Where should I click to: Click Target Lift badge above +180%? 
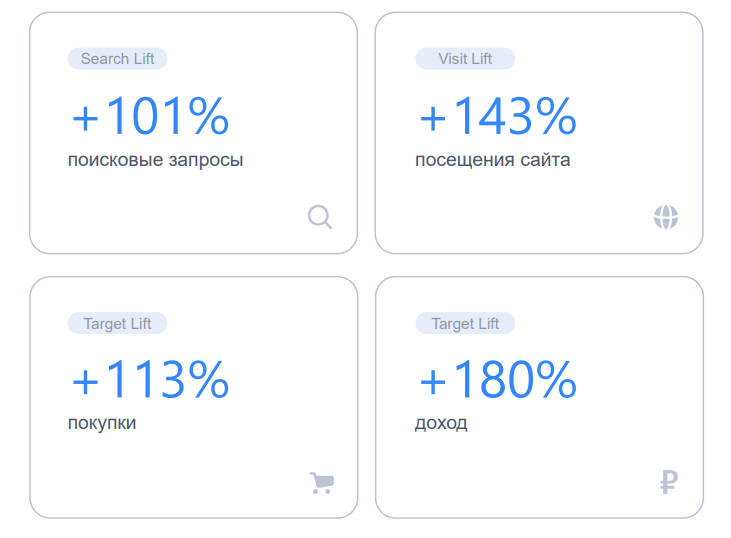465,323
